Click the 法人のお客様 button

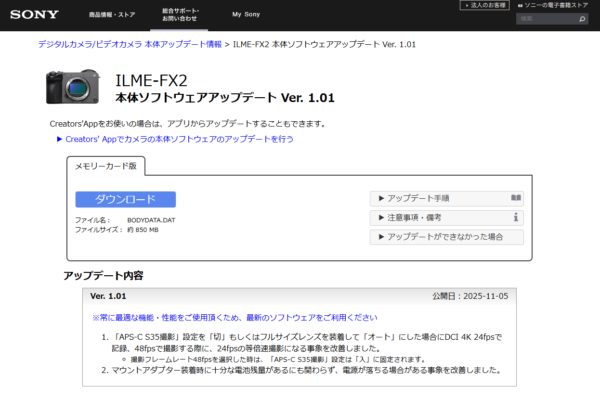coord(484,5)
